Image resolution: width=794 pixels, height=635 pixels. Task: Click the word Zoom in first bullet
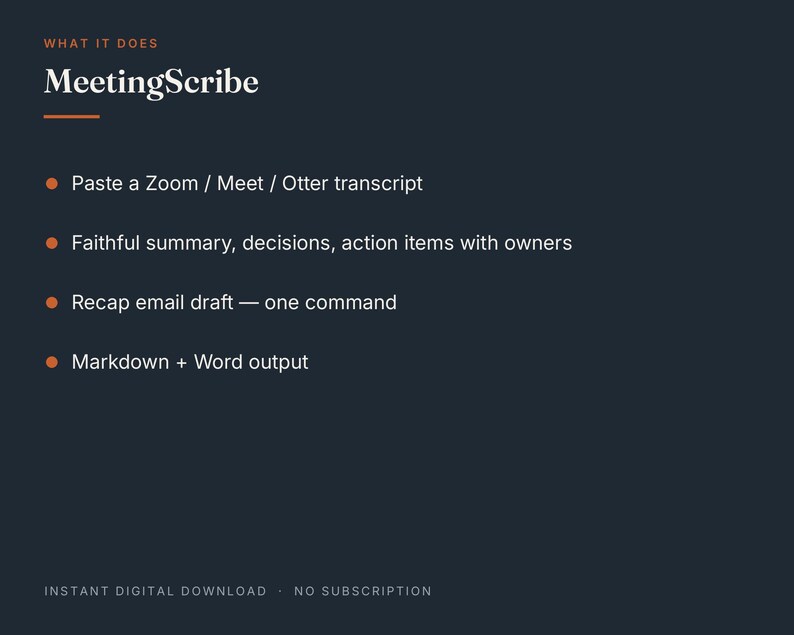172,183
